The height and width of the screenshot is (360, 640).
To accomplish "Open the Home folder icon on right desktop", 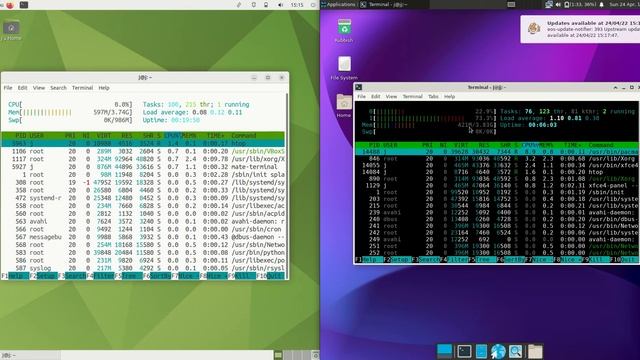I will [x=344, y=105].
